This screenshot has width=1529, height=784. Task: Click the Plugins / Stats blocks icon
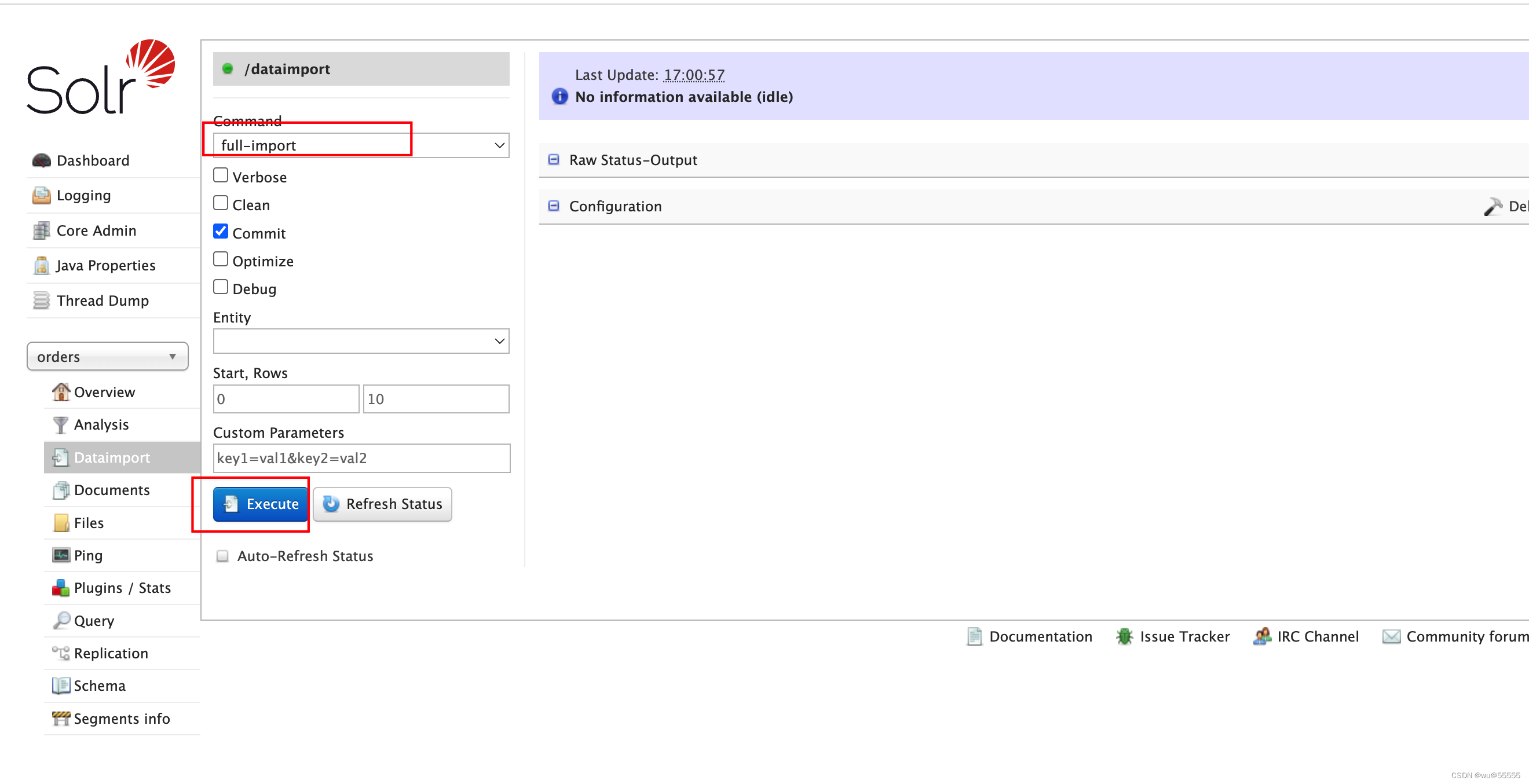pyautogui.click(x=61, y=588)
